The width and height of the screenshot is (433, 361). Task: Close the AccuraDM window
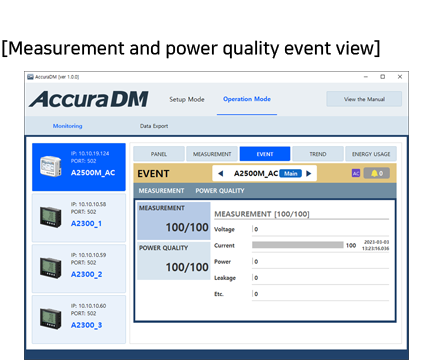(400, 77)
